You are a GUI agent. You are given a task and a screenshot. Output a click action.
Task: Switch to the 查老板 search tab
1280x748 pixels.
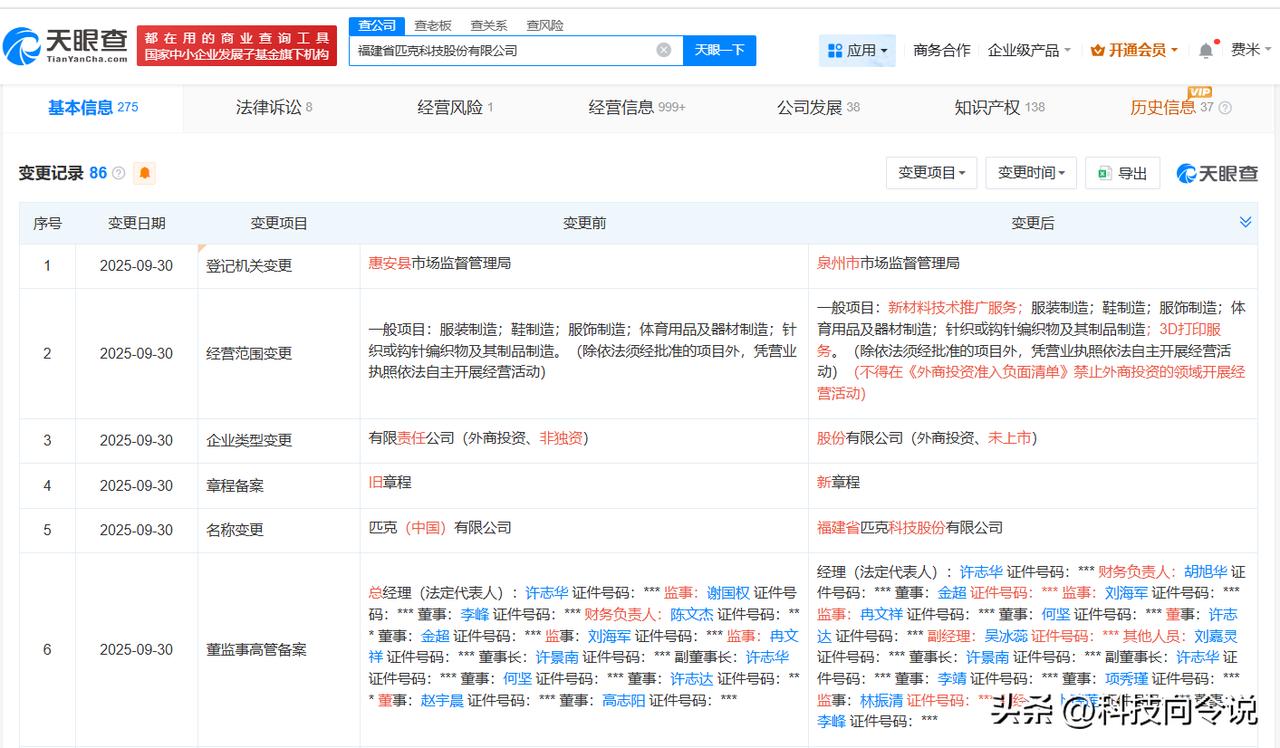[x=433, y=26]
